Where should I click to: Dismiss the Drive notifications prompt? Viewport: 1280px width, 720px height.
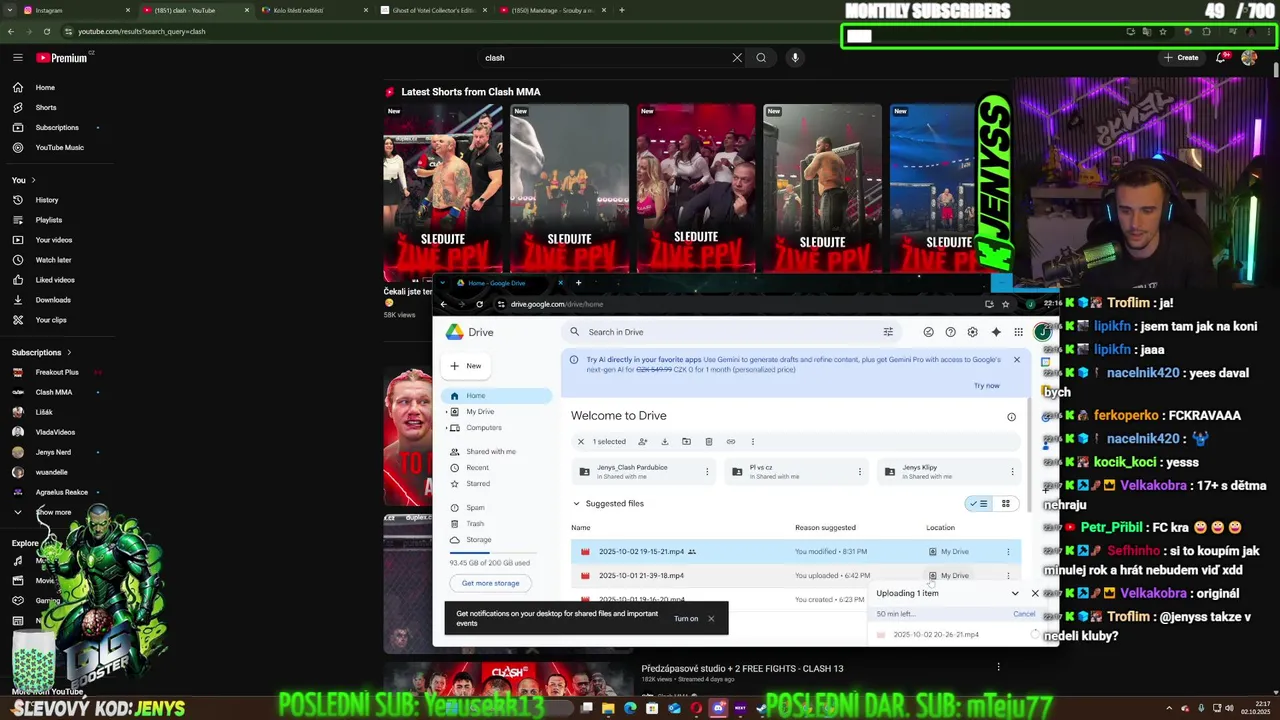[711, 618]
